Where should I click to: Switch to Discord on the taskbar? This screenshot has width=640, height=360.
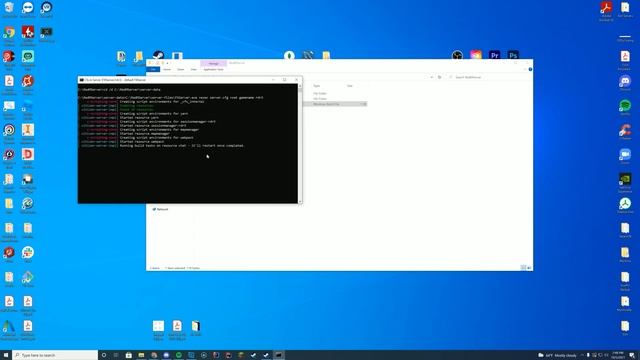(166, 355)
